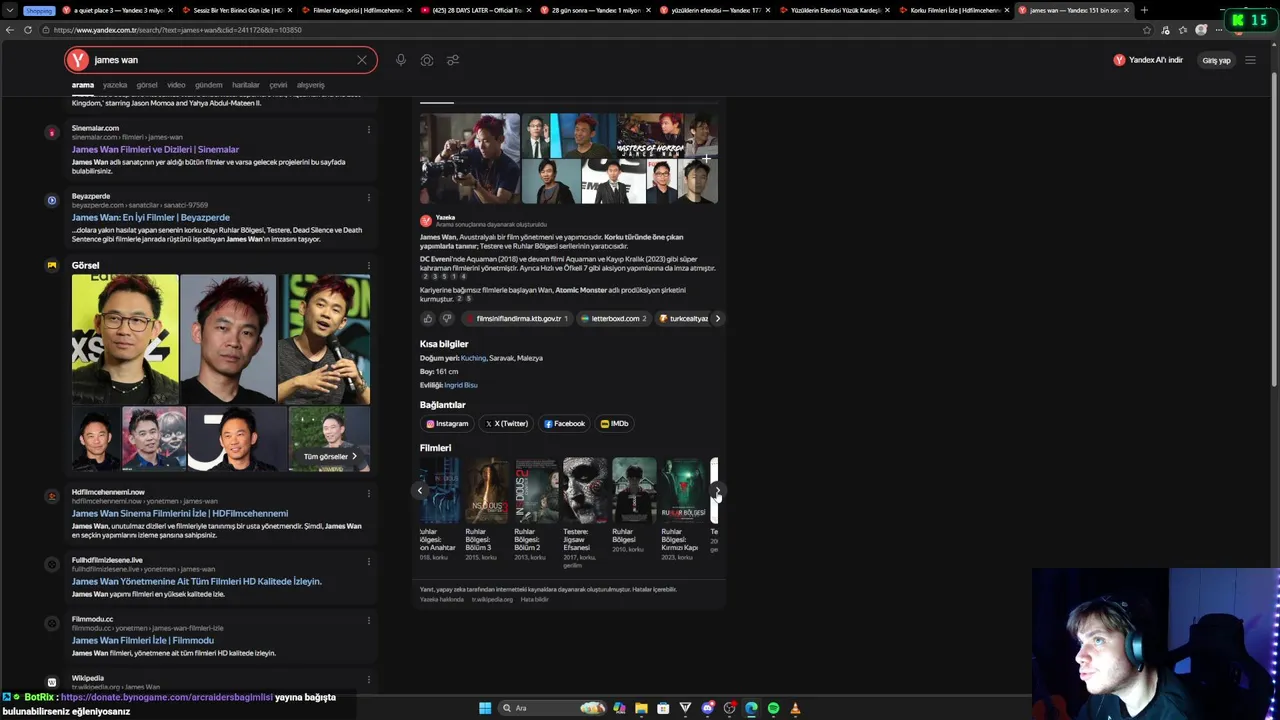Open the options menu for the Beyazperde result
The width and height of the screenshot is (1280, 720).
(368, 197)
